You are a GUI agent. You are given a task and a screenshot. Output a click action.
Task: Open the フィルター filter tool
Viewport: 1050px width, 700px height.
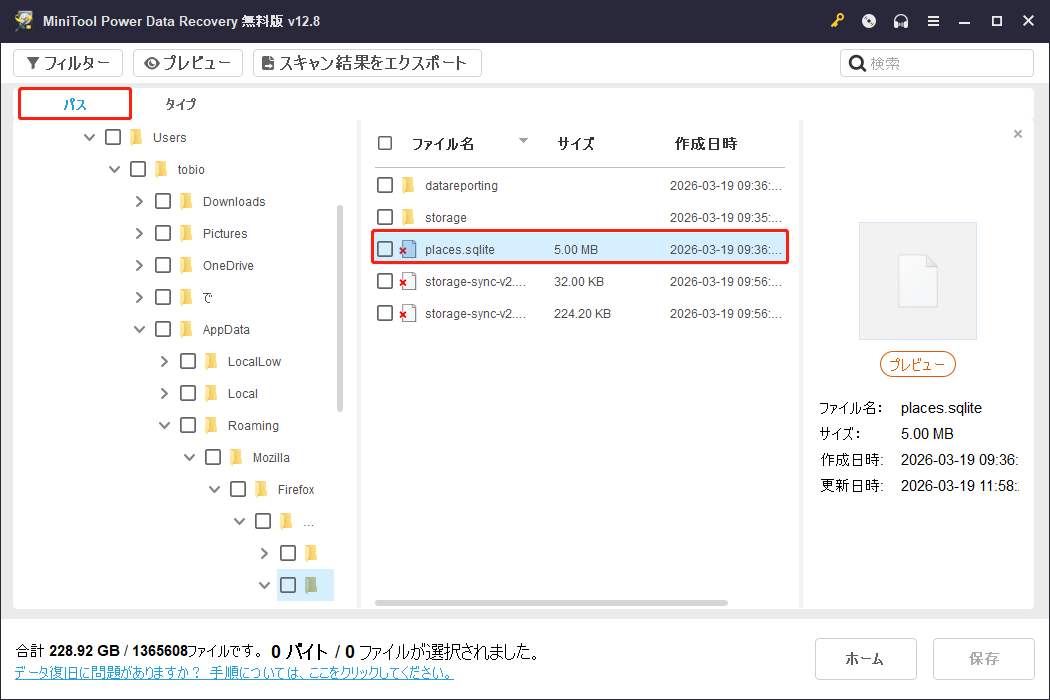68,62
